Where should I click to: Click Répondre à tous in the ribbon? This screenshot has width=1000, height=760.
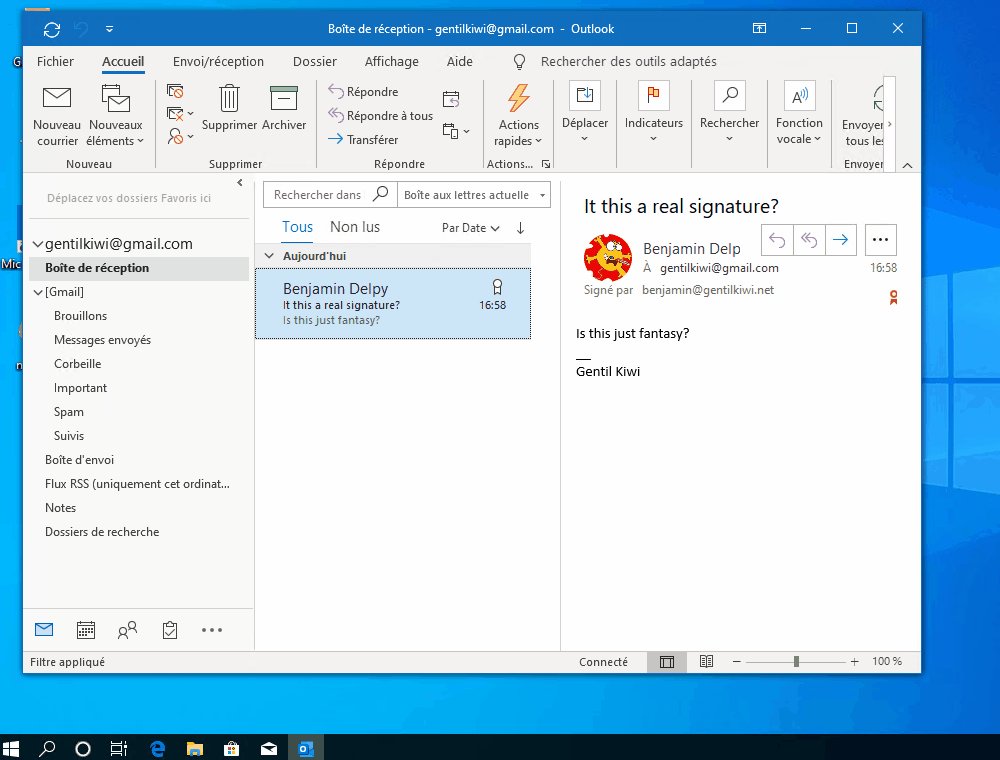381,115
